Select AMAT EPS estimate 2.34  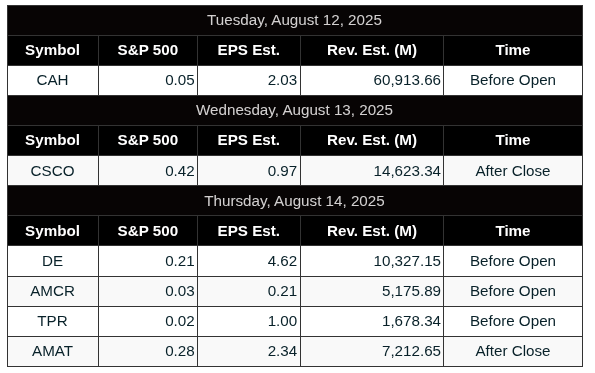pyautogui.click(x=282, y=351)
